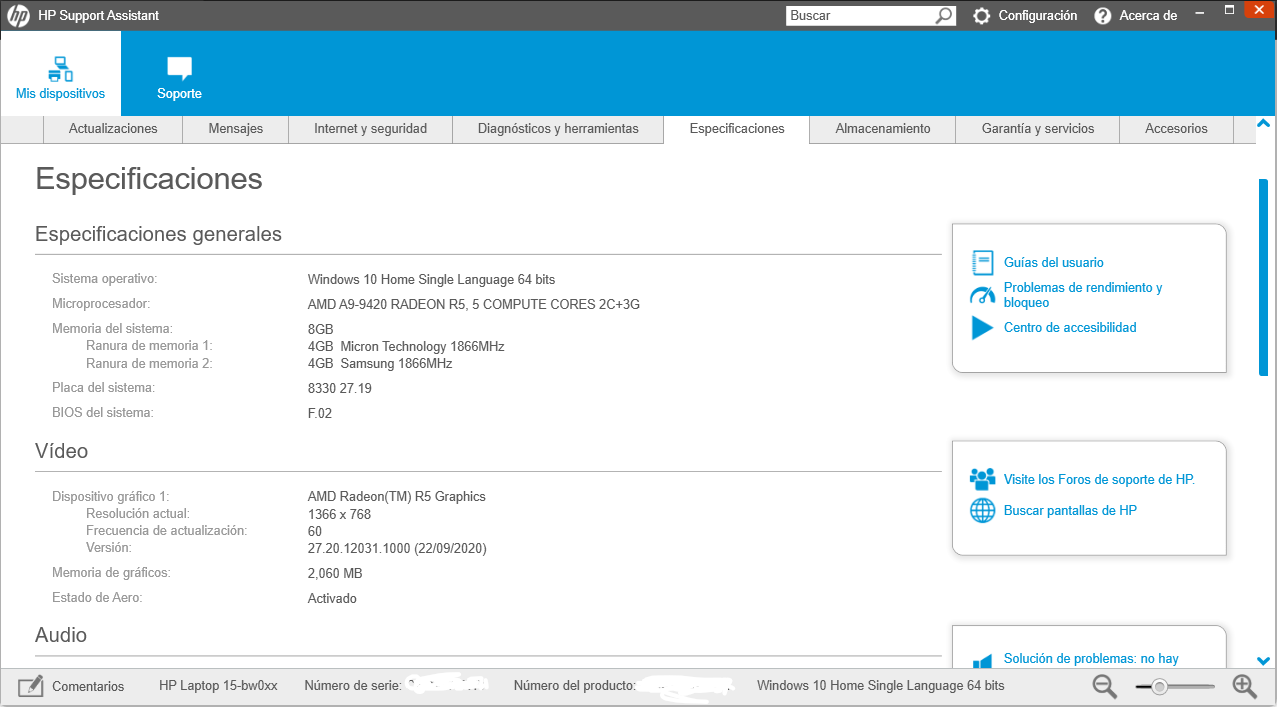Click HP Laptop 15-bw0xx in status bar

tap(218, 686)
